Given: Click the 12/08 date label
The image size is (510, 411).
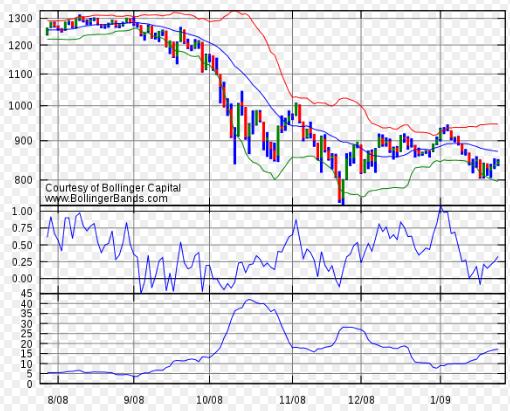Looking at the screenshot, I should pyautogui.click(x=361, y=399).
